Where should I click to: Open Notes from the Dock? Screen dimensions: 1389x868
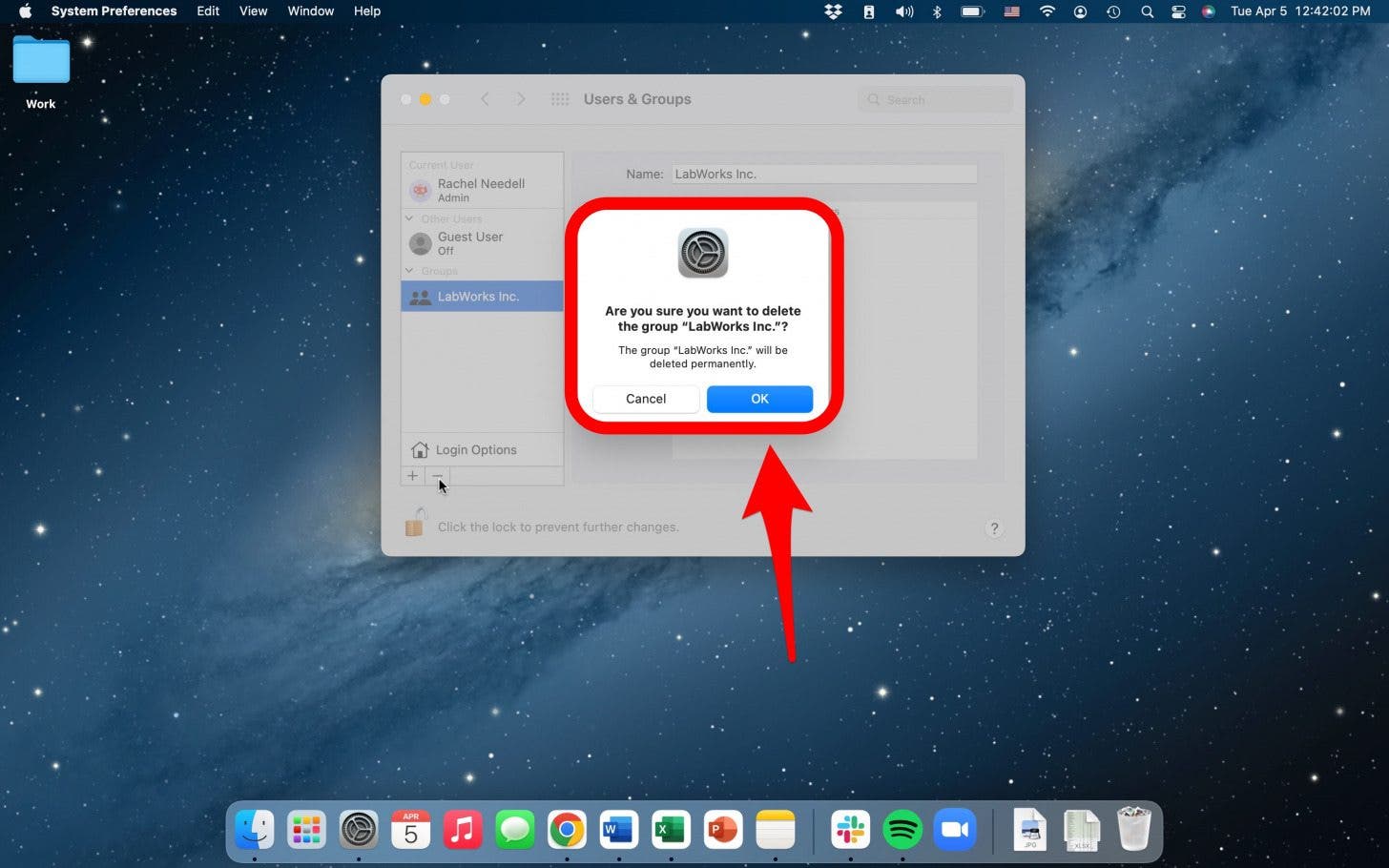(775, 830)
